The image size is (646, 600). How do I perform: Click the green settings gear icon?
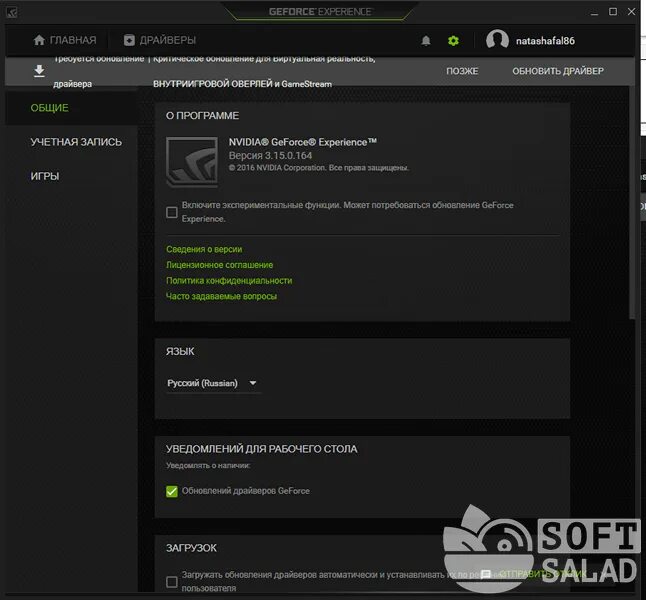(453, 40)
